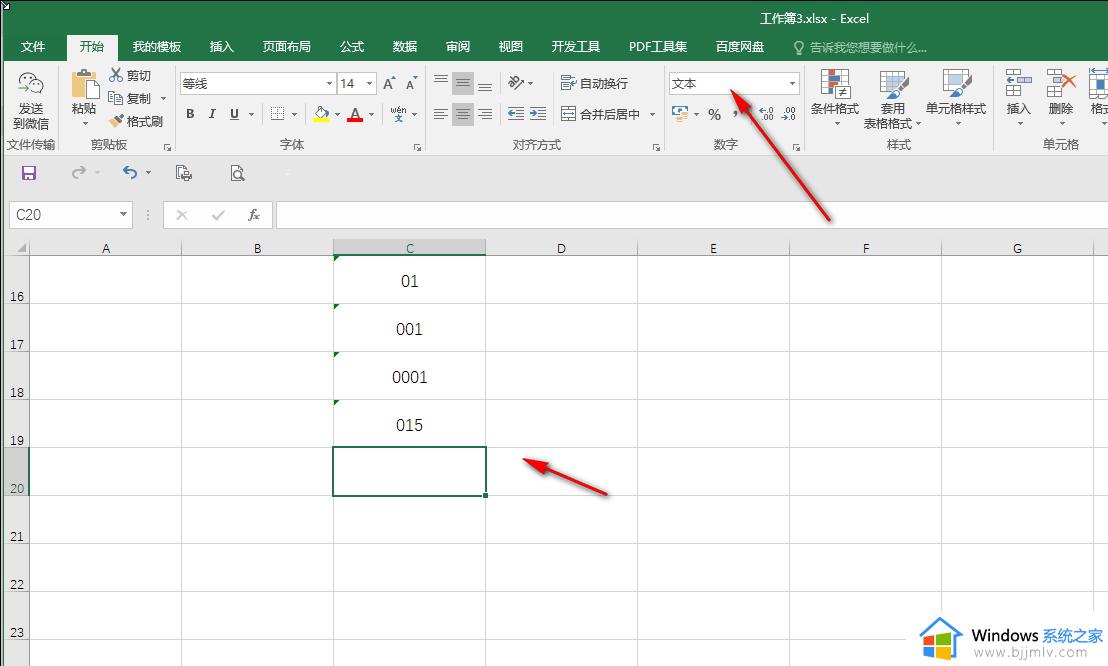1108x666 pixels.
Task: Toggle center horizontal alignment
Action: [463, 113]
